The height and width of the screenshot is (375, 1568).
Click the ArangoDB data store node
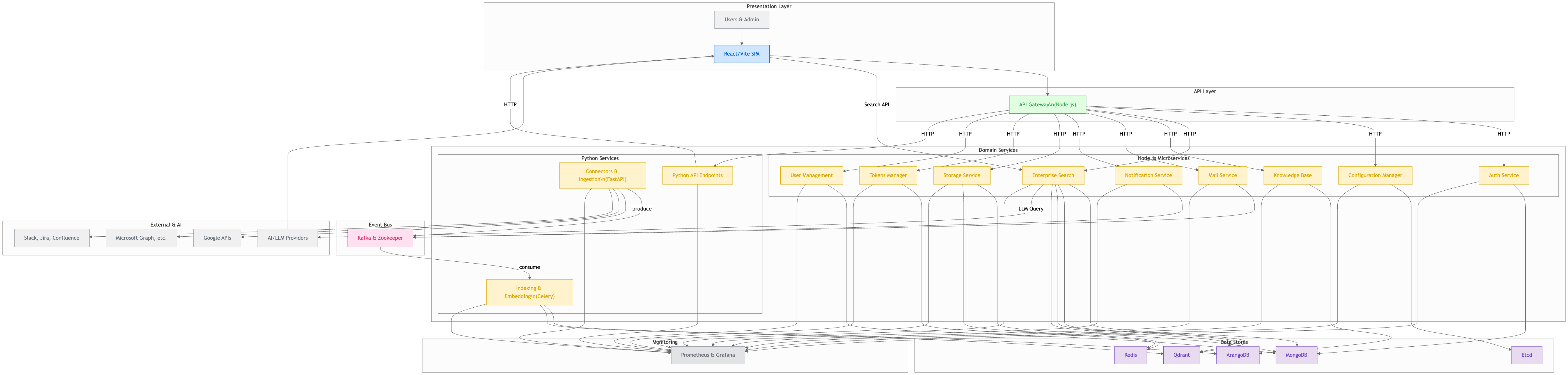click(x=1237, y=355)
